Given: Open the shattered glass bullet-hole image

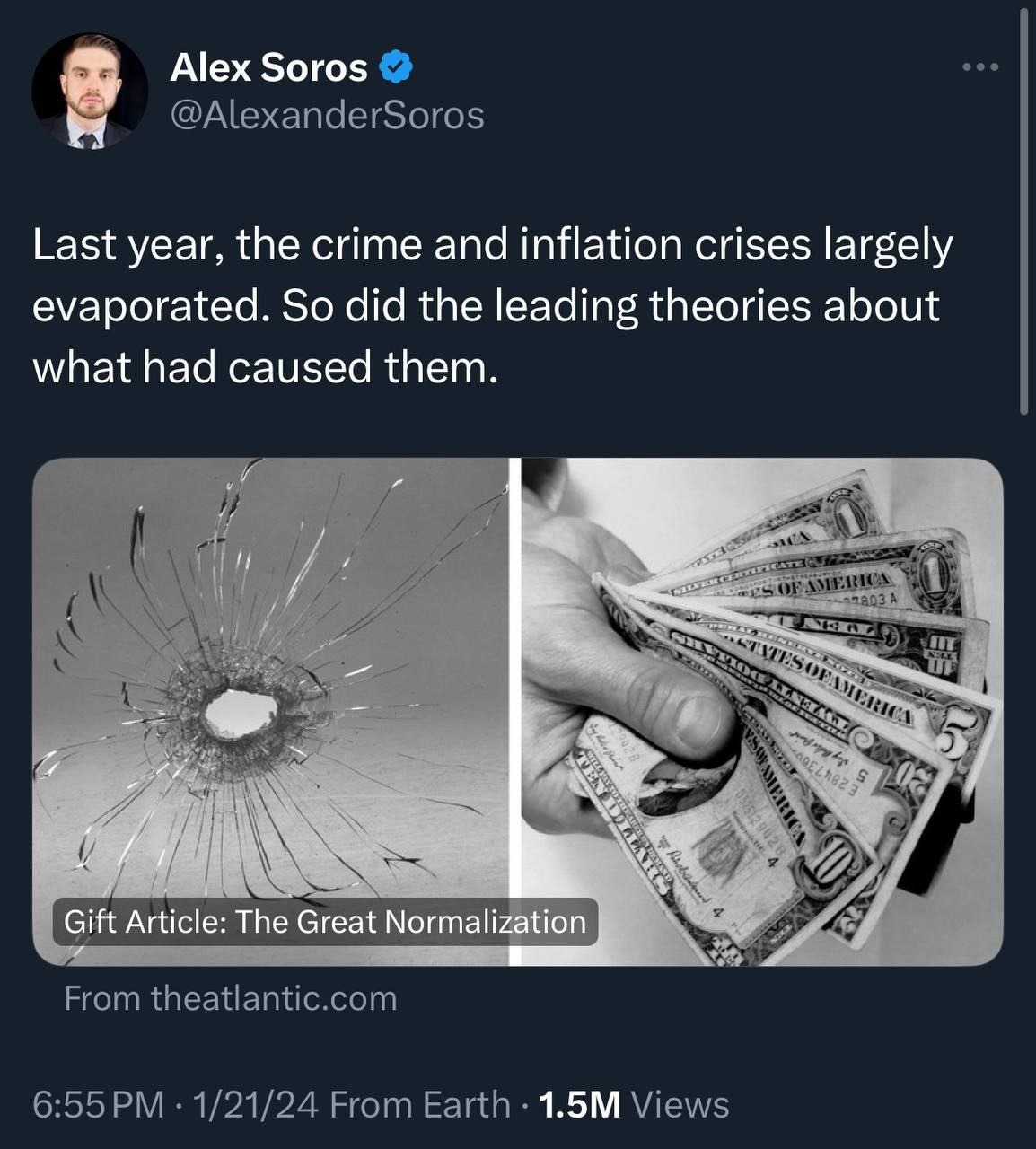Looking at the screenshot, I should pos(269,628).
